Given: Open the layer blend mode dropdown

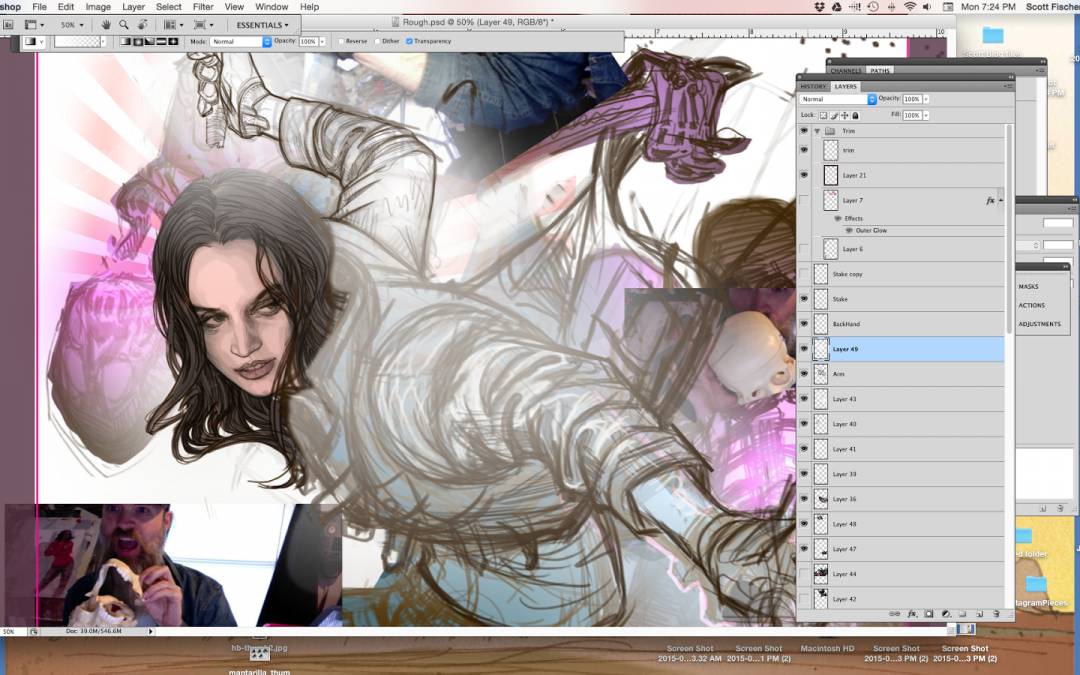Looking at the screenshot, I should [x=837, y=99].
